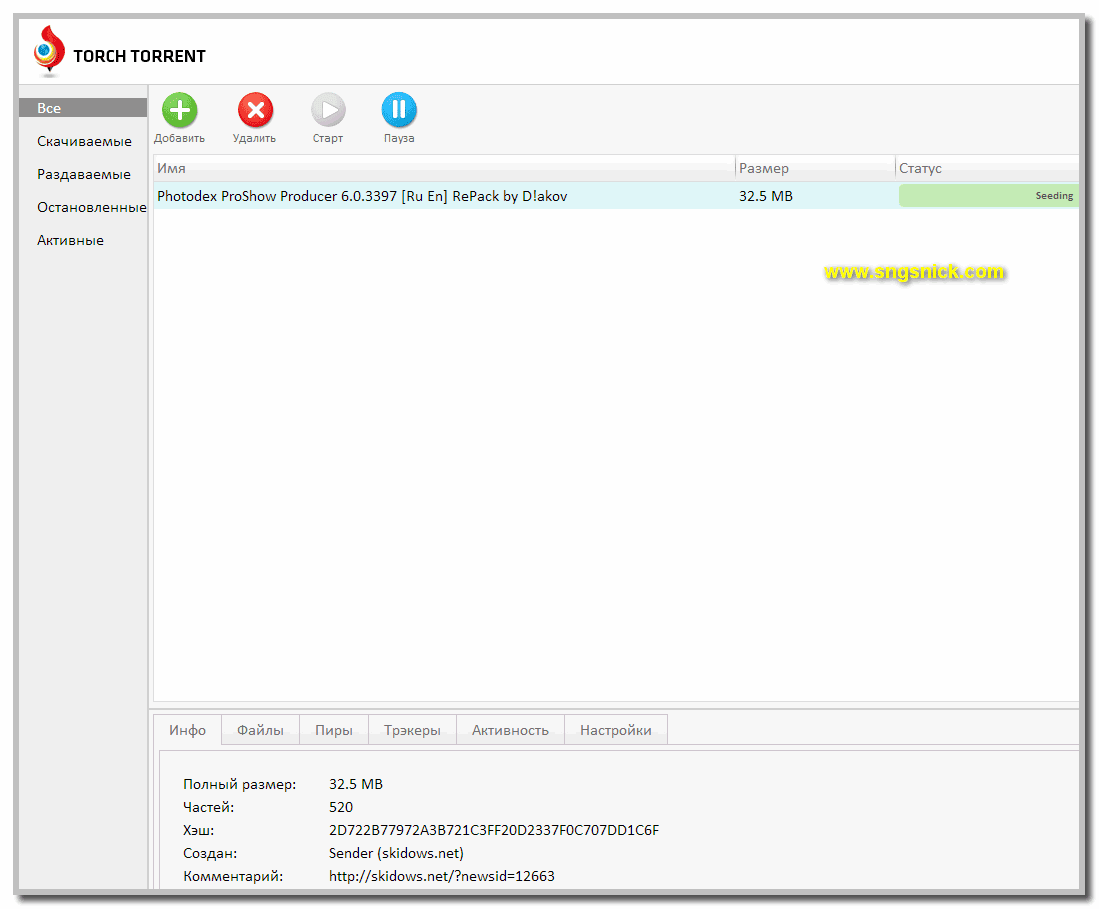Switch to the Файлы tab
Screen dimensions: 1099x909
(x=260, y=730)
